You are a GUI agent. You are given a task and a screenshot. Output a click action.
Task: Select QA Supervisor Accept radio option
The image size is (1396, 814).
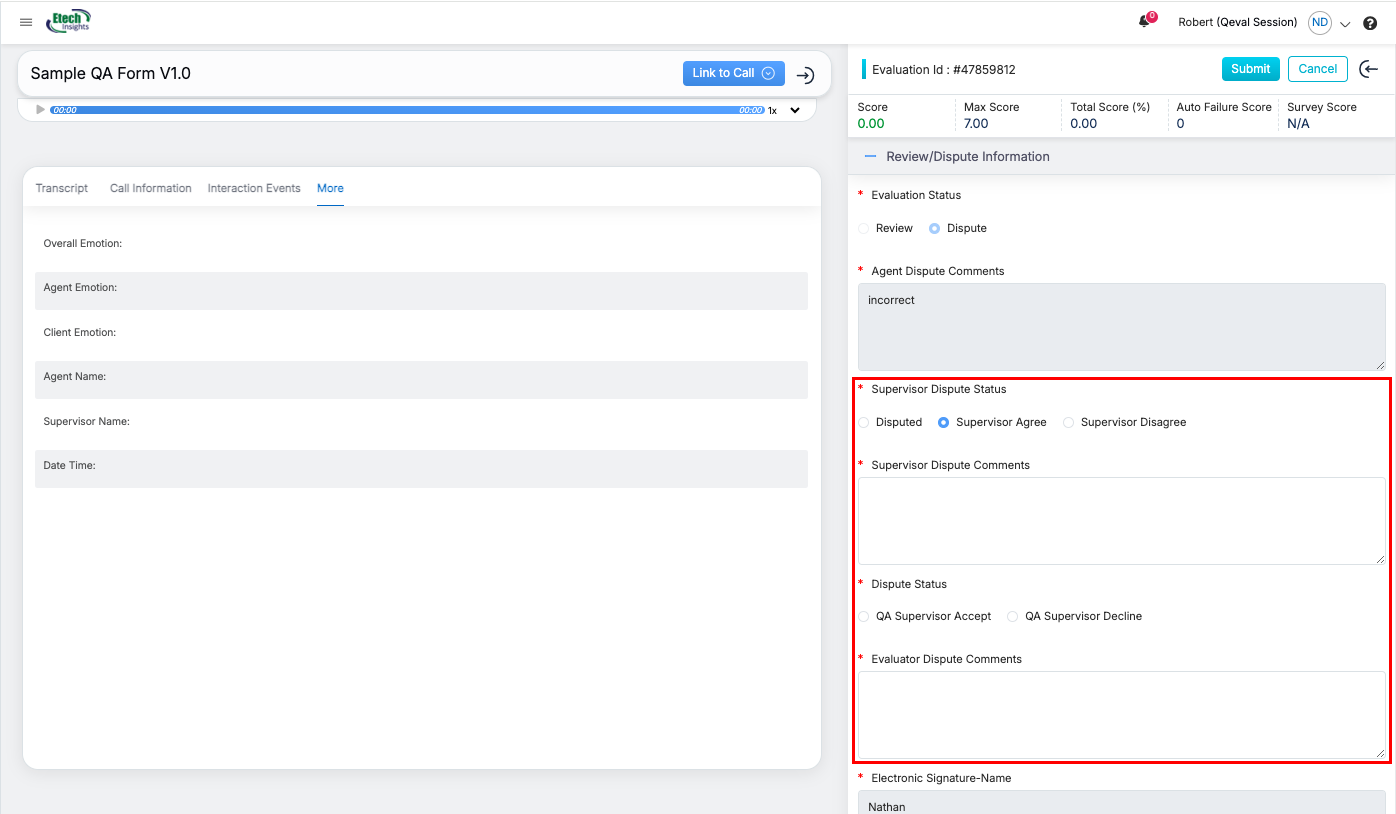864,617
